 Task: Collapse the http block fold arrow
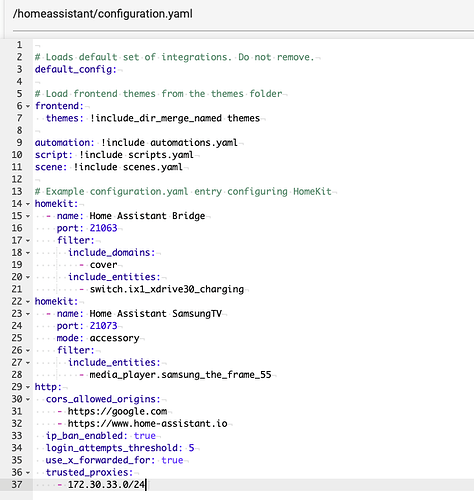coord(28,387)
